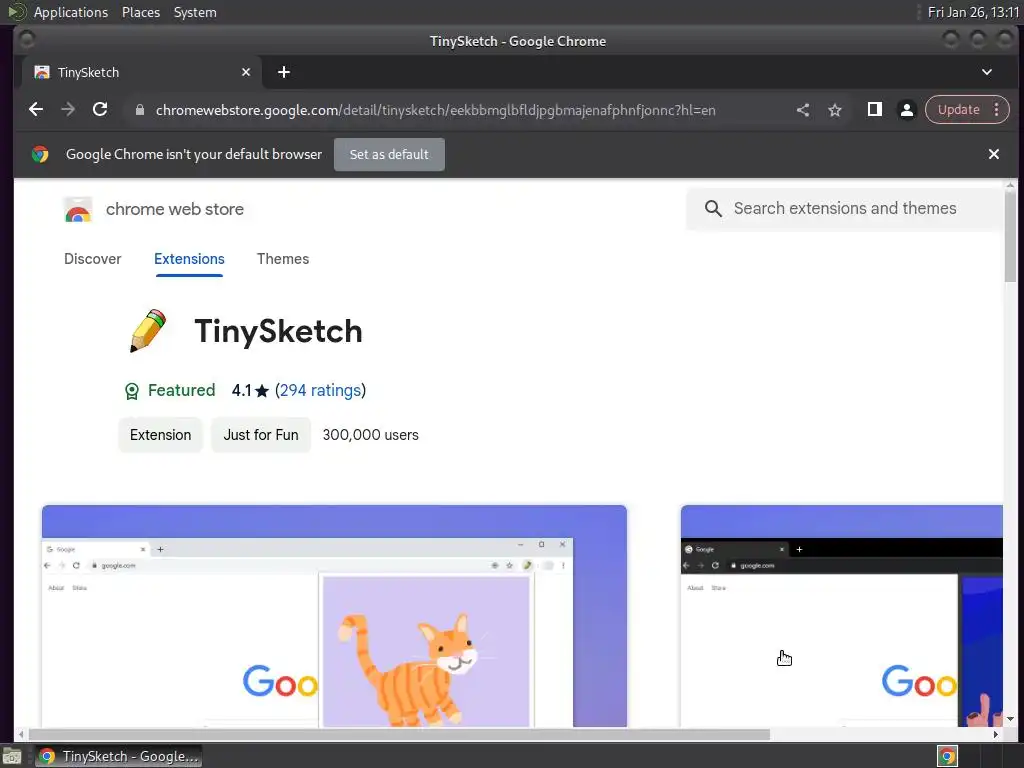Viewport: 1024px width, 768px height.
Task: Open the dark theme screenshot thumbnail
Action: [x=842, y=615]
